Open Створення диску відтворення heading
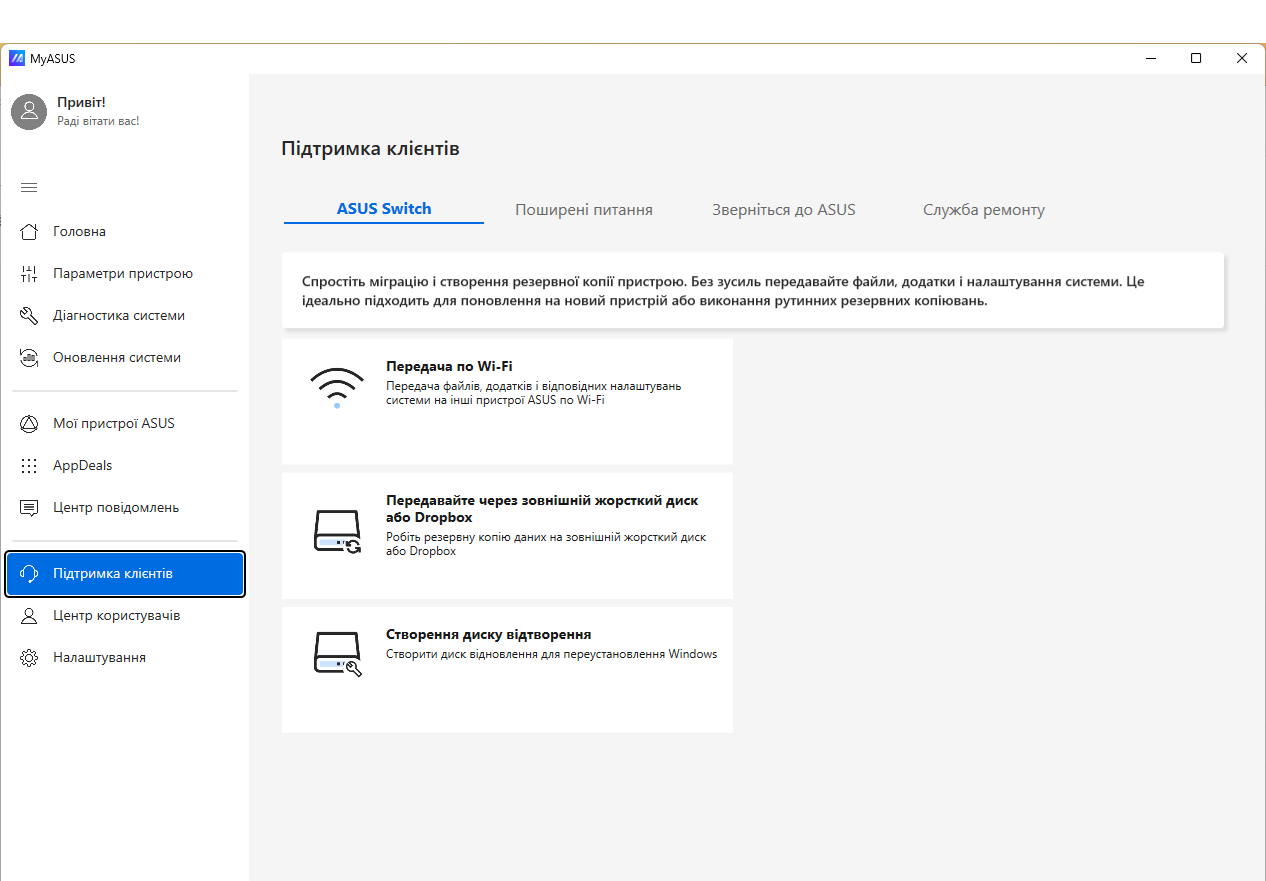This screenshot has height=881, width=1266. click(488, 635)
